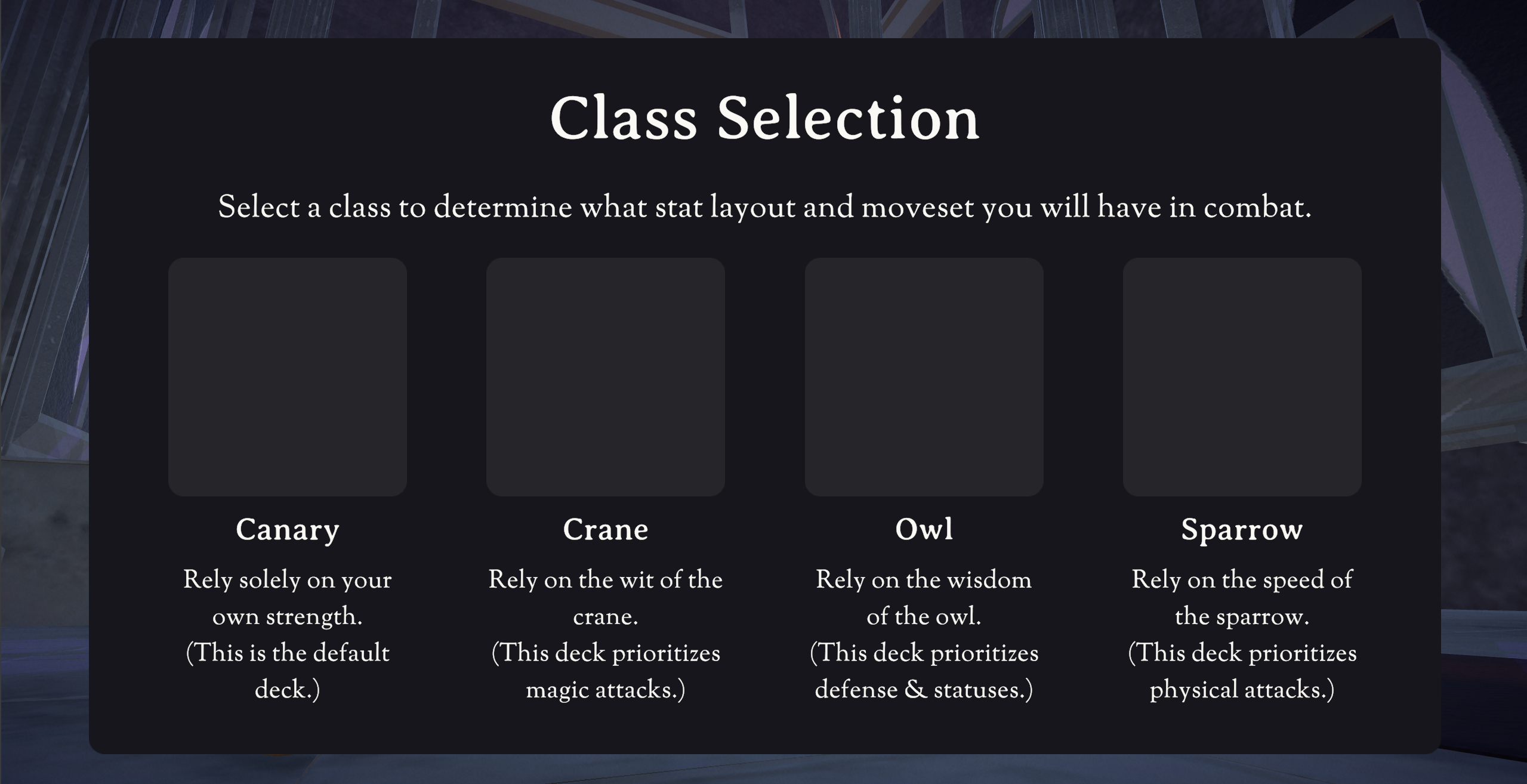The image size is (1527, 784).
Task: Pick the Sparrow class card image
Action: [x=1242, y=377]
